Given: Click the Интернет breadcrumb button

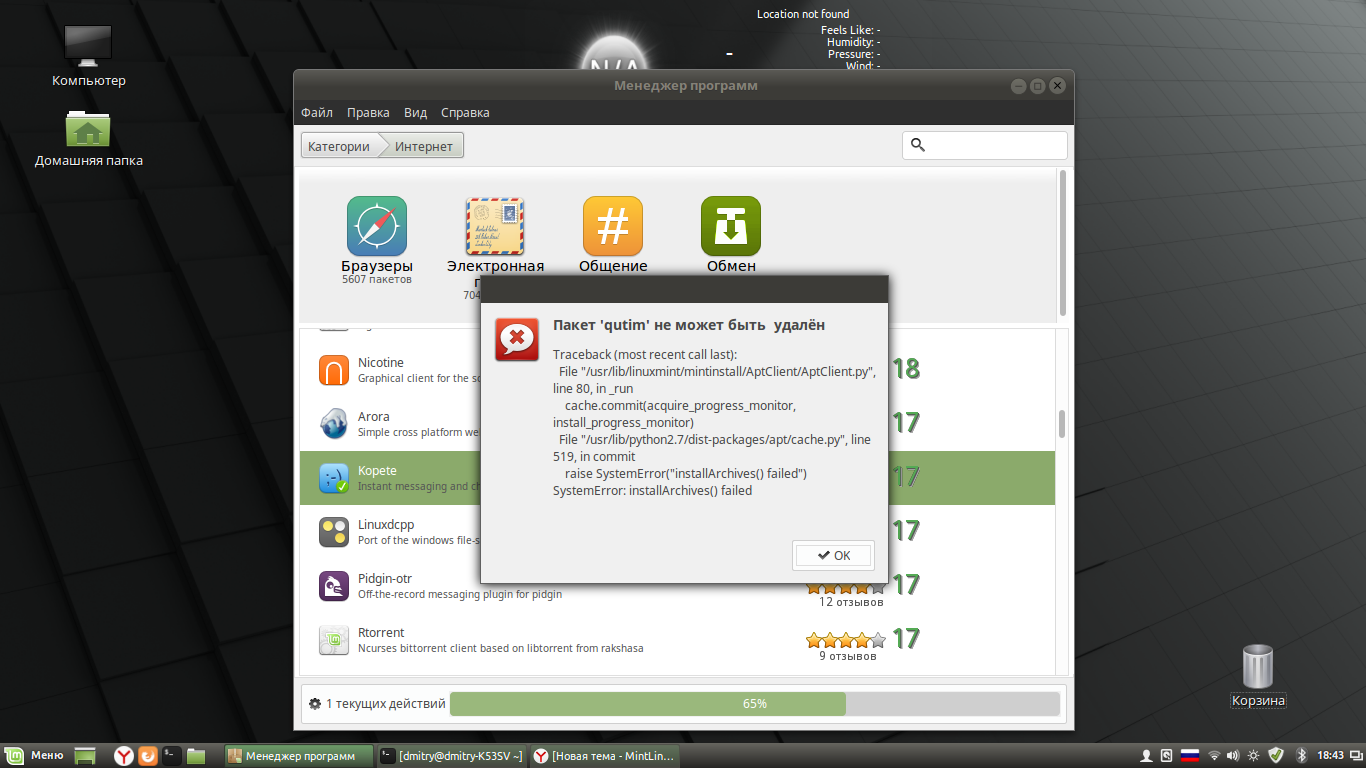Looking at the screenshot, I should coord(424,146).
